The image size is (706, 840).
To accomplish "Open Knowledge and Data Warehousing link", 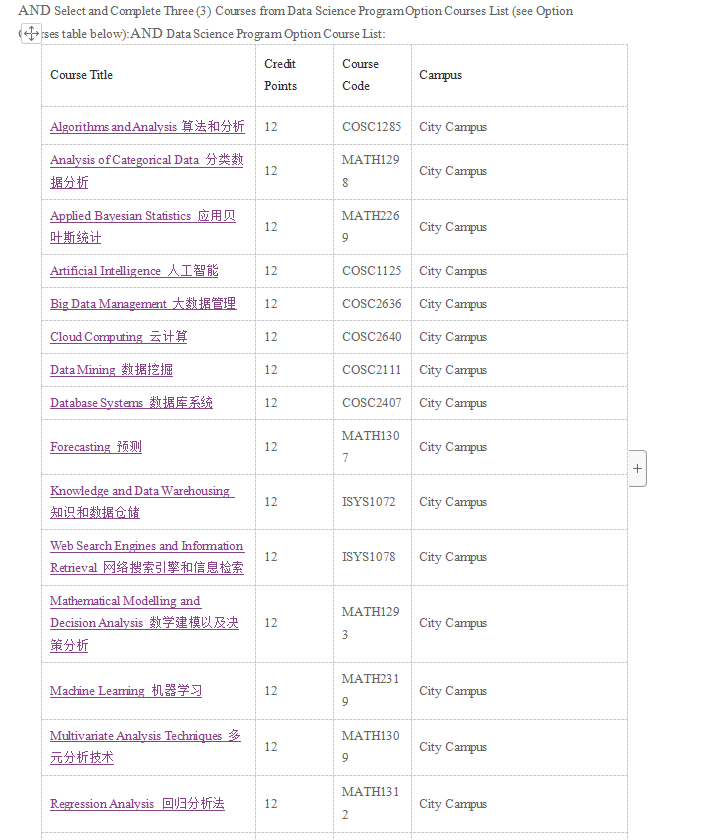I will coord(142,501).
